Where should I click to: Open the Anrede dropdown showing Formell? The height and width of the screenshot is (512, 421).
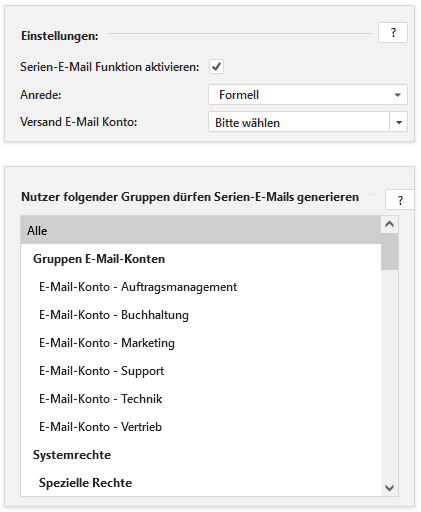308,95
